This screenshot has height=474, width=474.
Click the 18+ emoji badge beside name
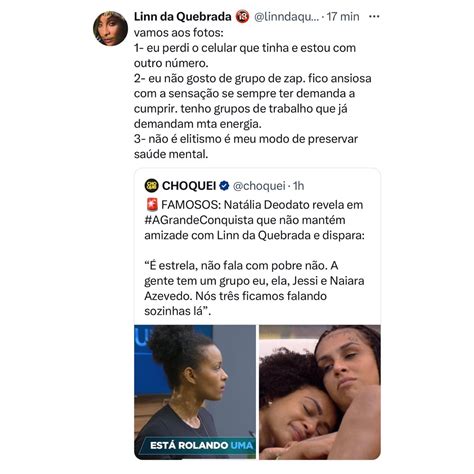[x=242, y=17]
